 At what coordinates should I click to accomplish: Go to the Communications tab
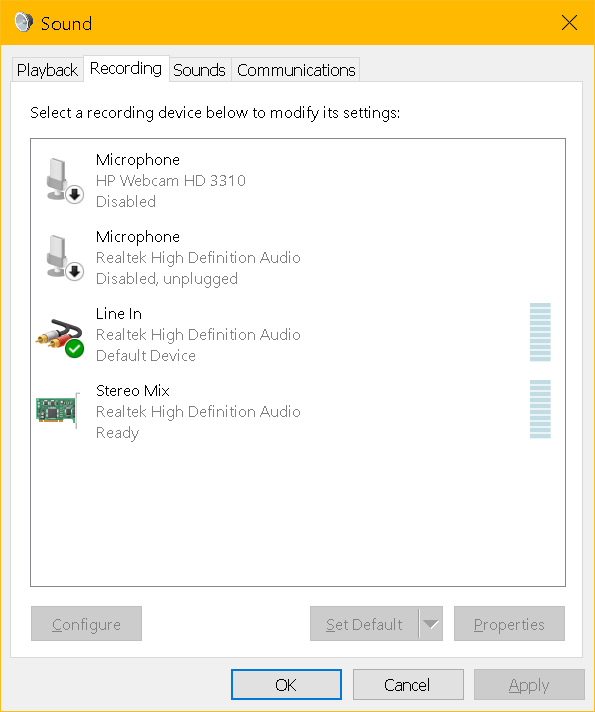(x=296, y=70)
